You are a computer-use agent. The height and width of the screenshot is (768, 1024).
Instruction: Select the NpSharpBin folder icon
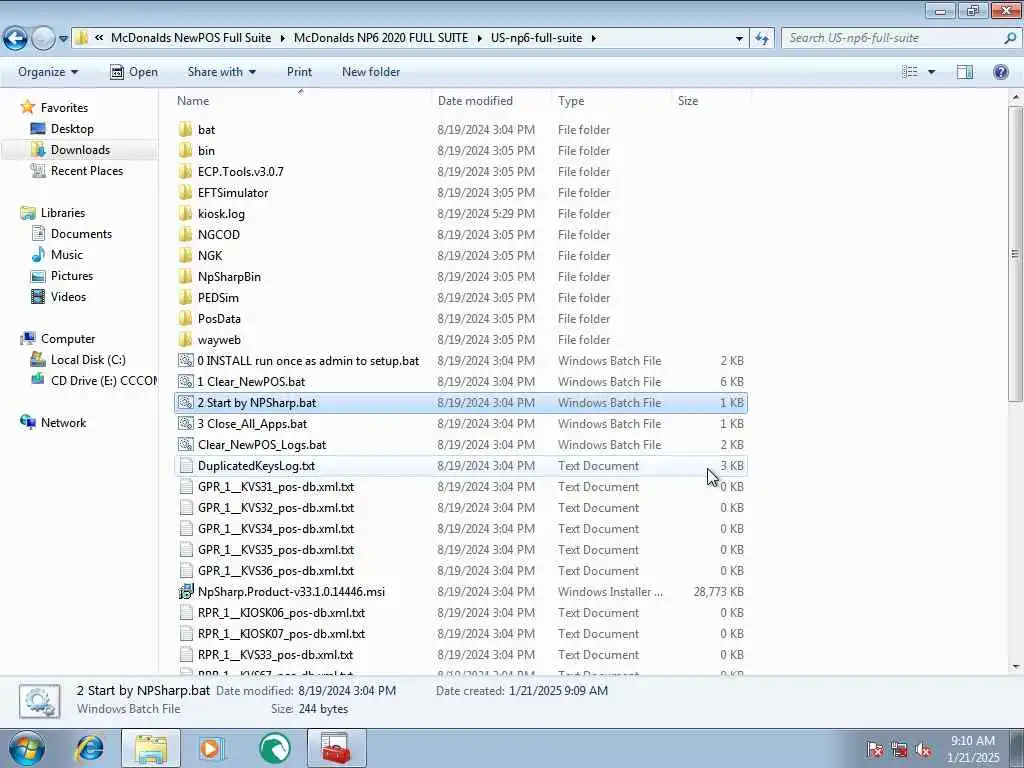coord(185,276)
